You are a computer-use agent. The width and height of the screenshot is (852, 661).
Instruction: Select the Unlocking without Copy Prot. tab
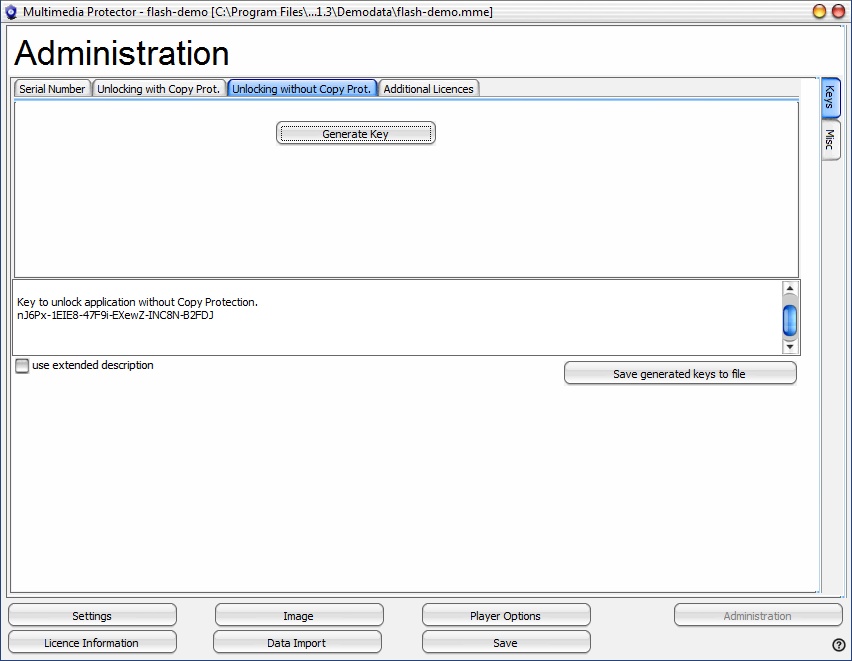pos(301,89)
